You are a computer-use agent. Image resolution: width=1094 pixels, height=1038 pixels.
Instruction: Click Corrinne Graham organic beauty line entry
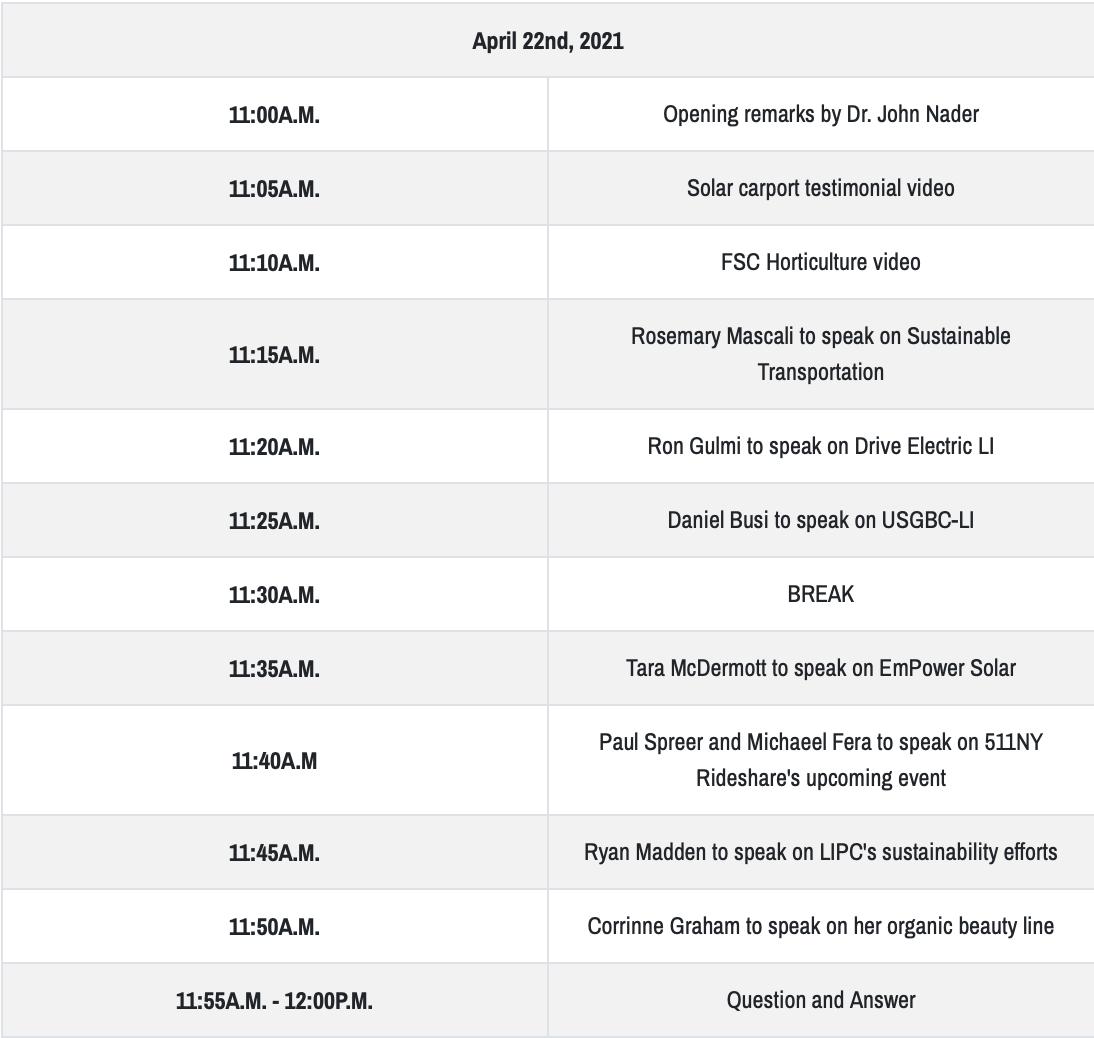pos(821,926)
